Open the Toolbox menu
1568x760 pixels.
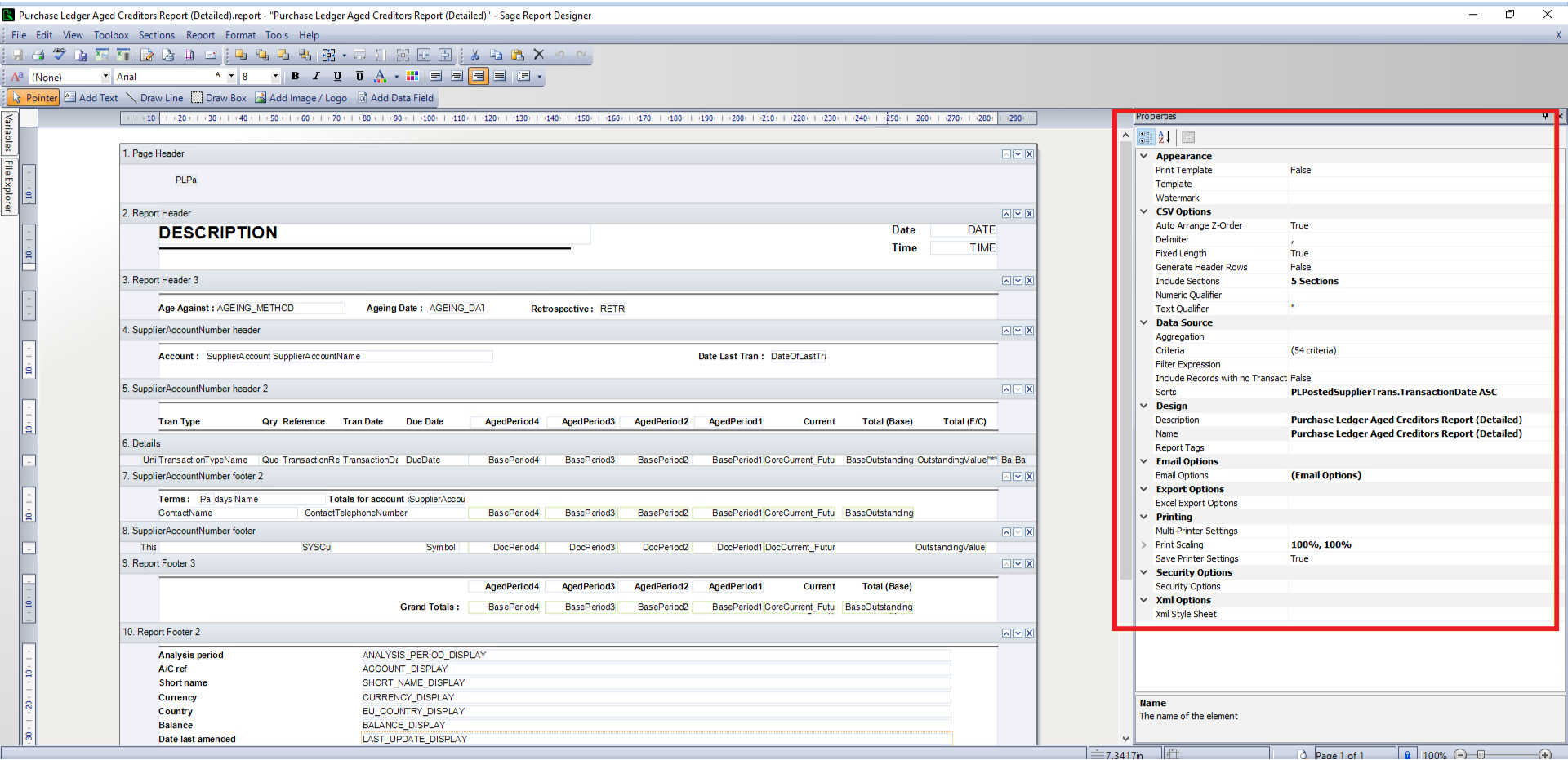(111, 35)
